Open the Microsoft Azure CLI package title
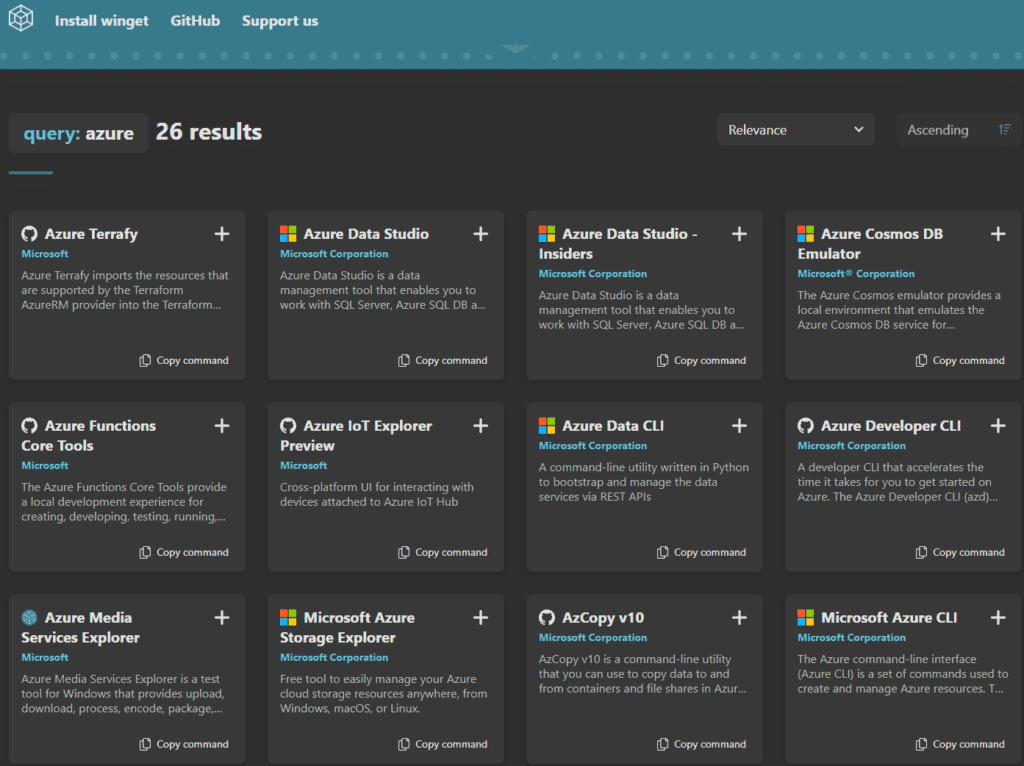 pos(889,618)
